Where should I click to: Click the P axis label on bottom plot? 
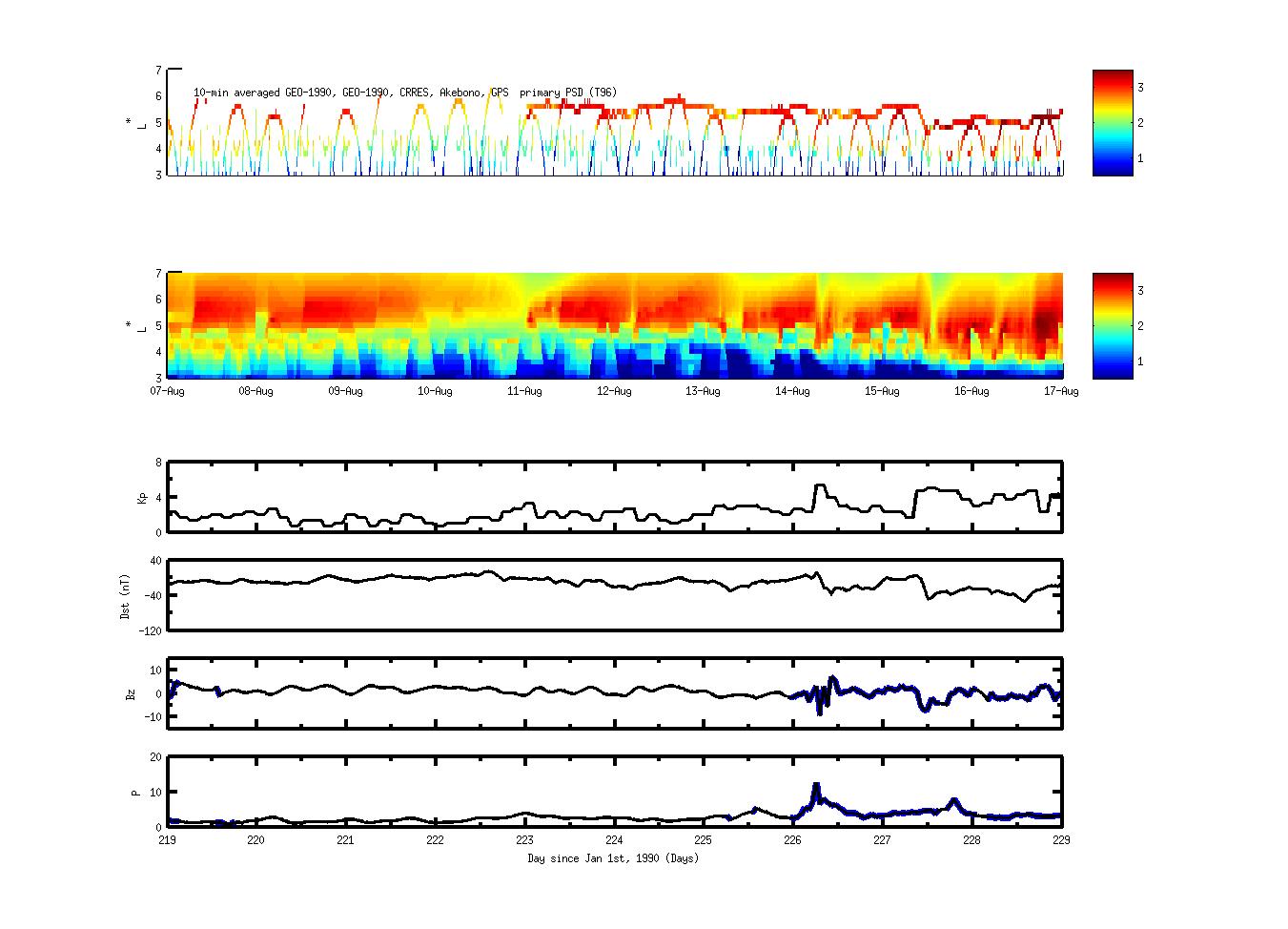tap(135, 792)
